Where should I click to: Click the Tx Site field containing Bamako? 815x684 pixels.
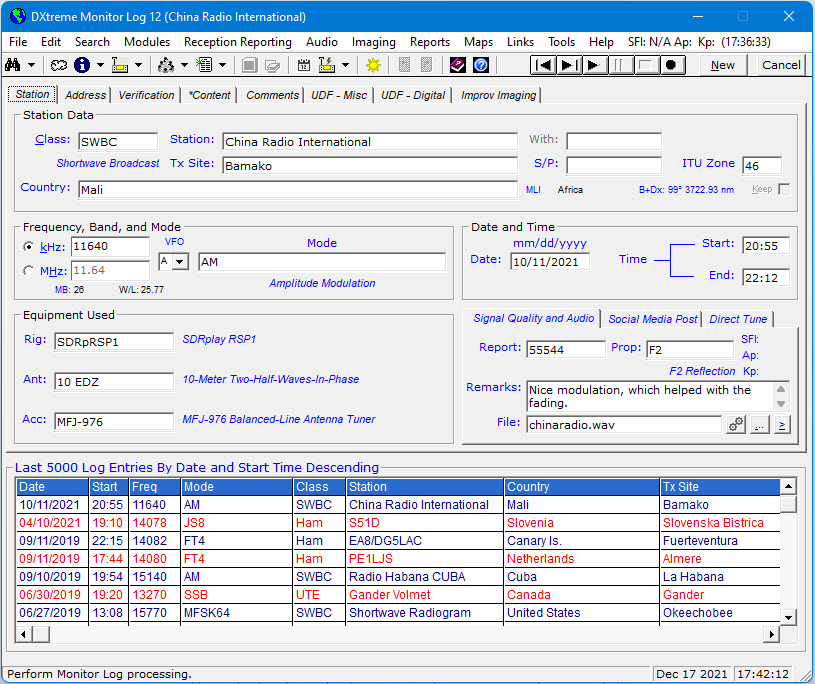click(370, 166)
